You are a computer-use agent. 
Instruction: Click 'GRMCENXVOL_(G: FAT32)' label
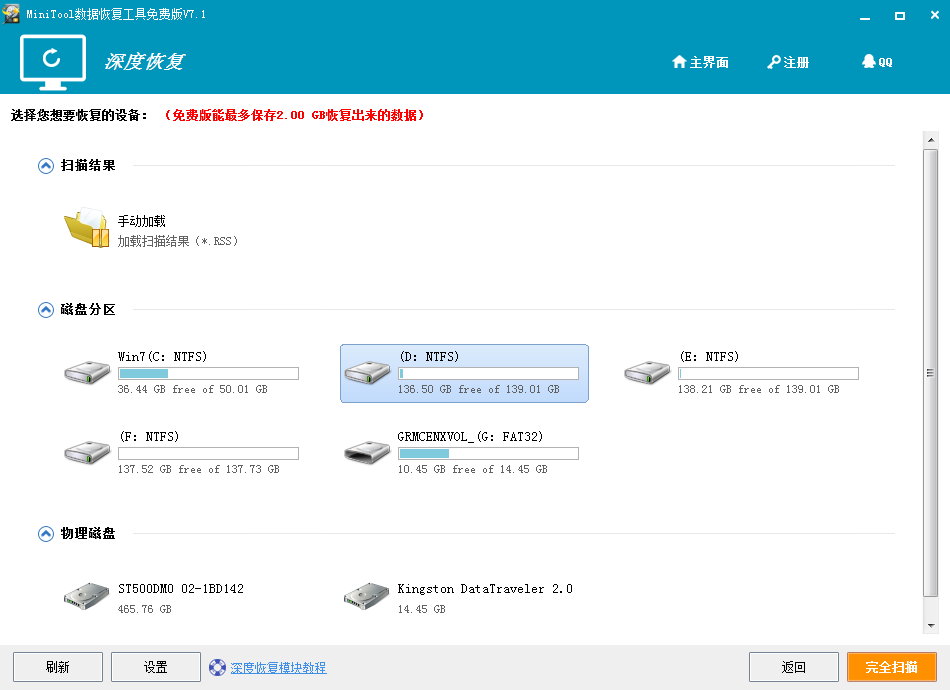(x=470, y=437)
